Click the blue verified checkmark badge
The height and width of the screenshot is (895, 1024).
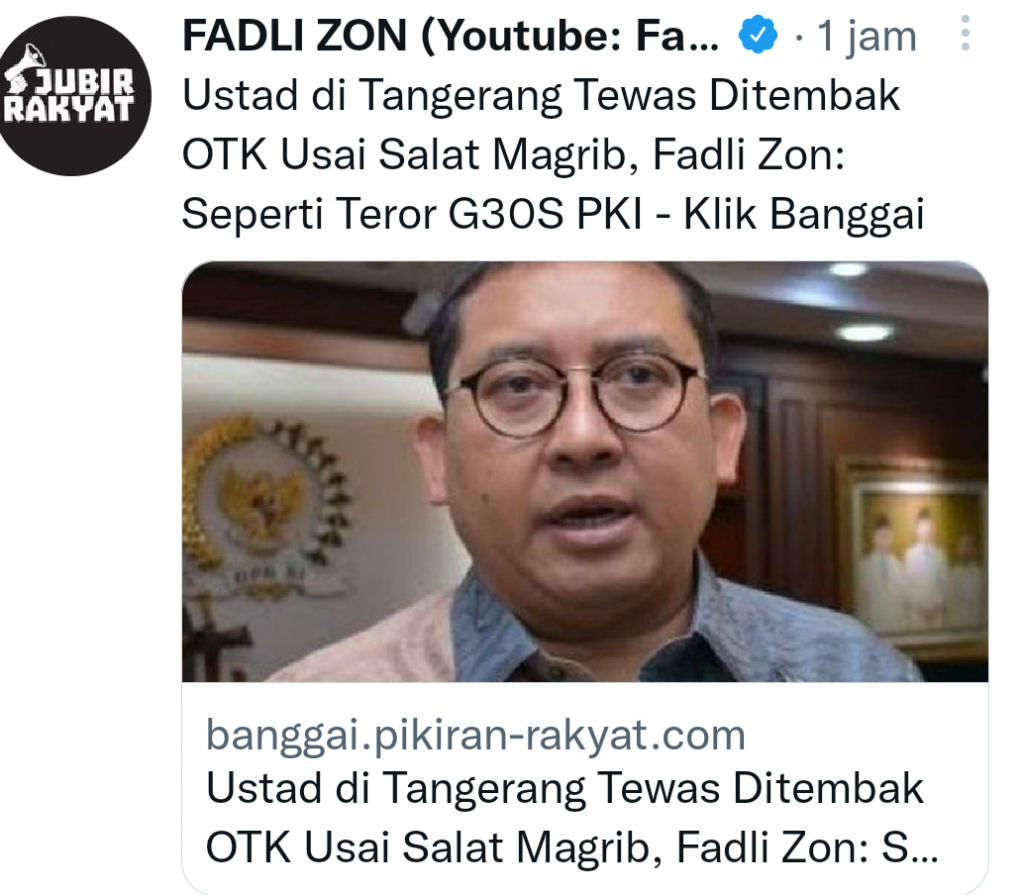(x=758, y=35)
